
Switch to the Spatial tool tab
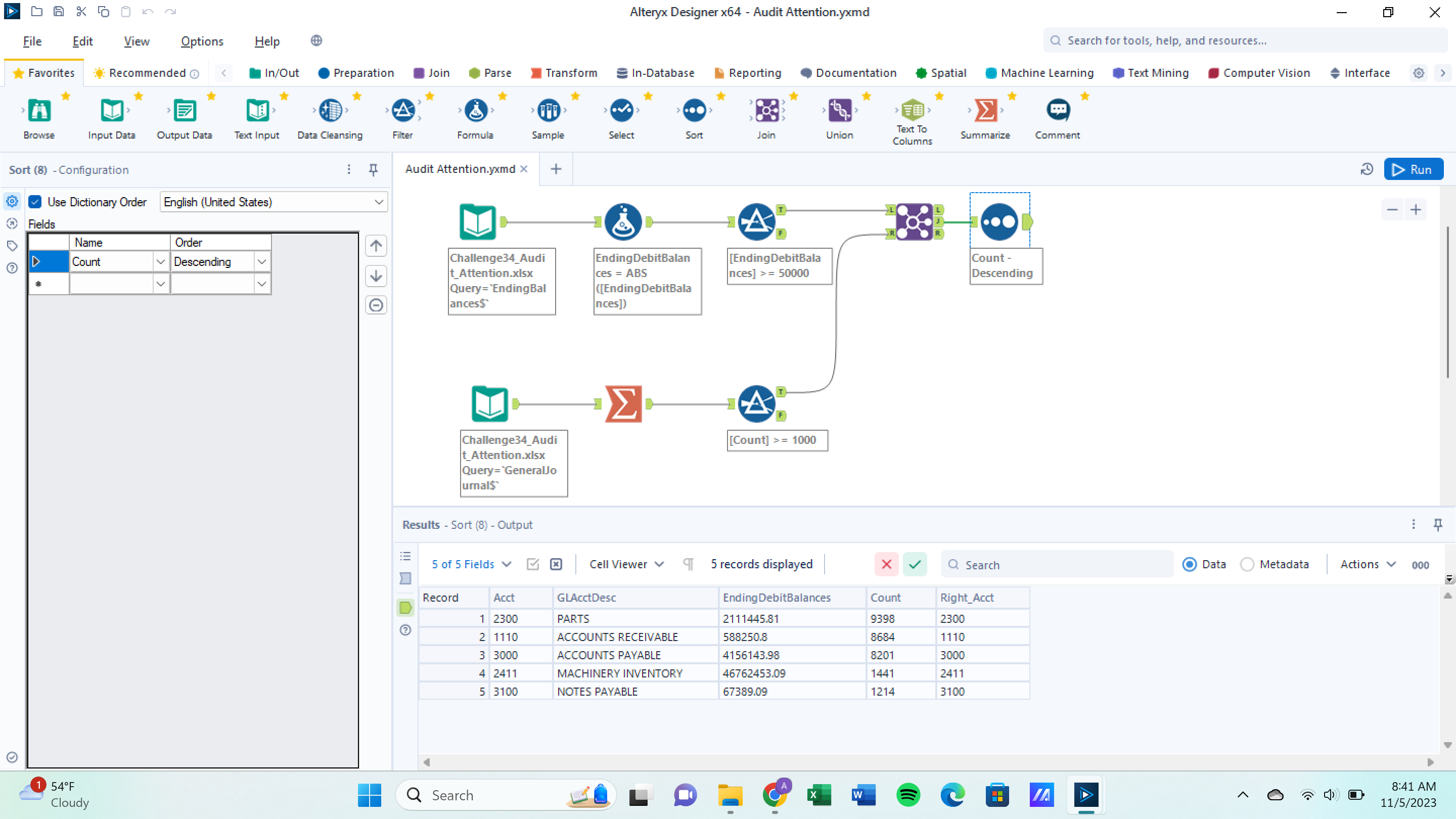(x=940, y=73)
